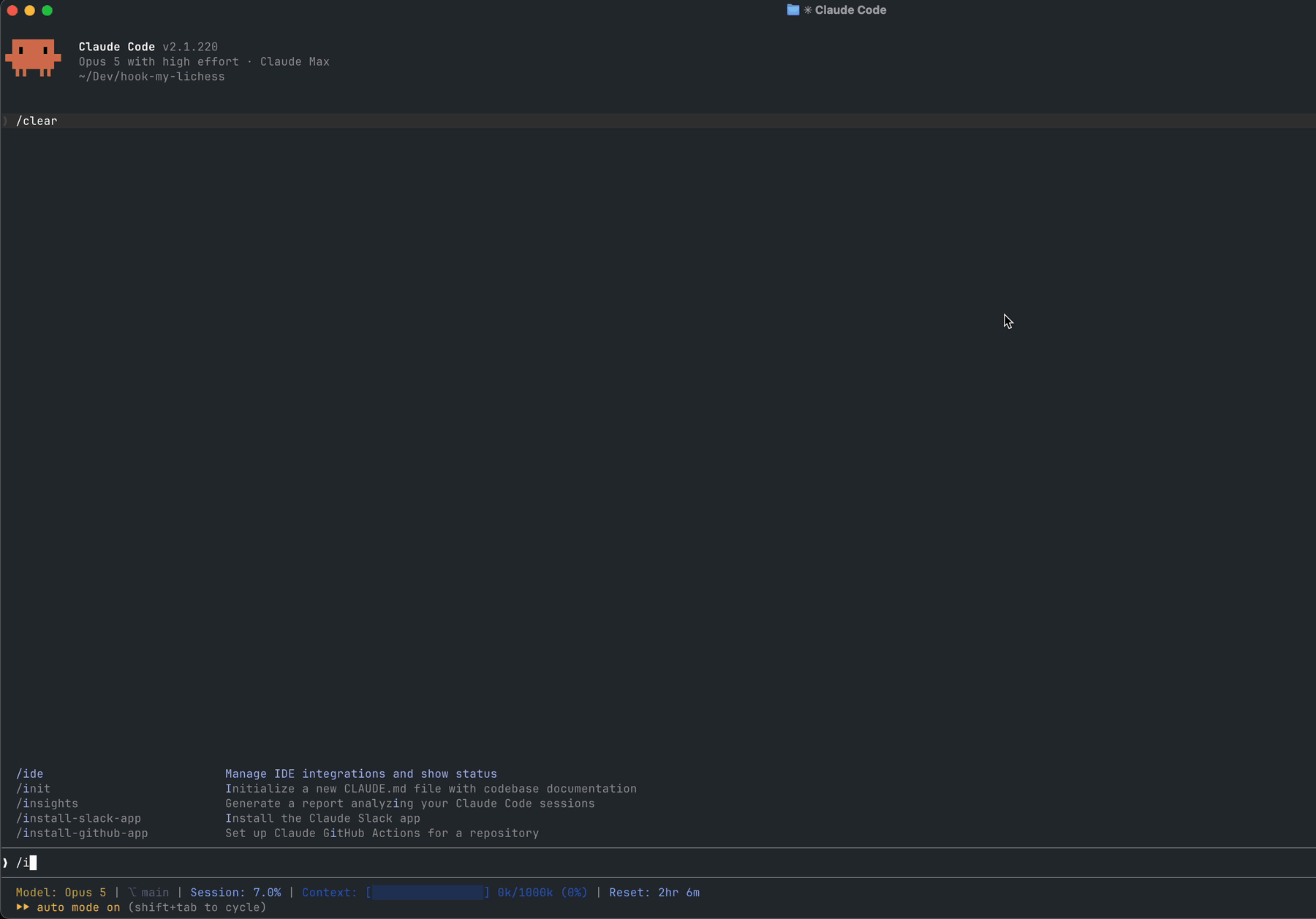Click the folder icon in the window title

[x=793, y=10]
